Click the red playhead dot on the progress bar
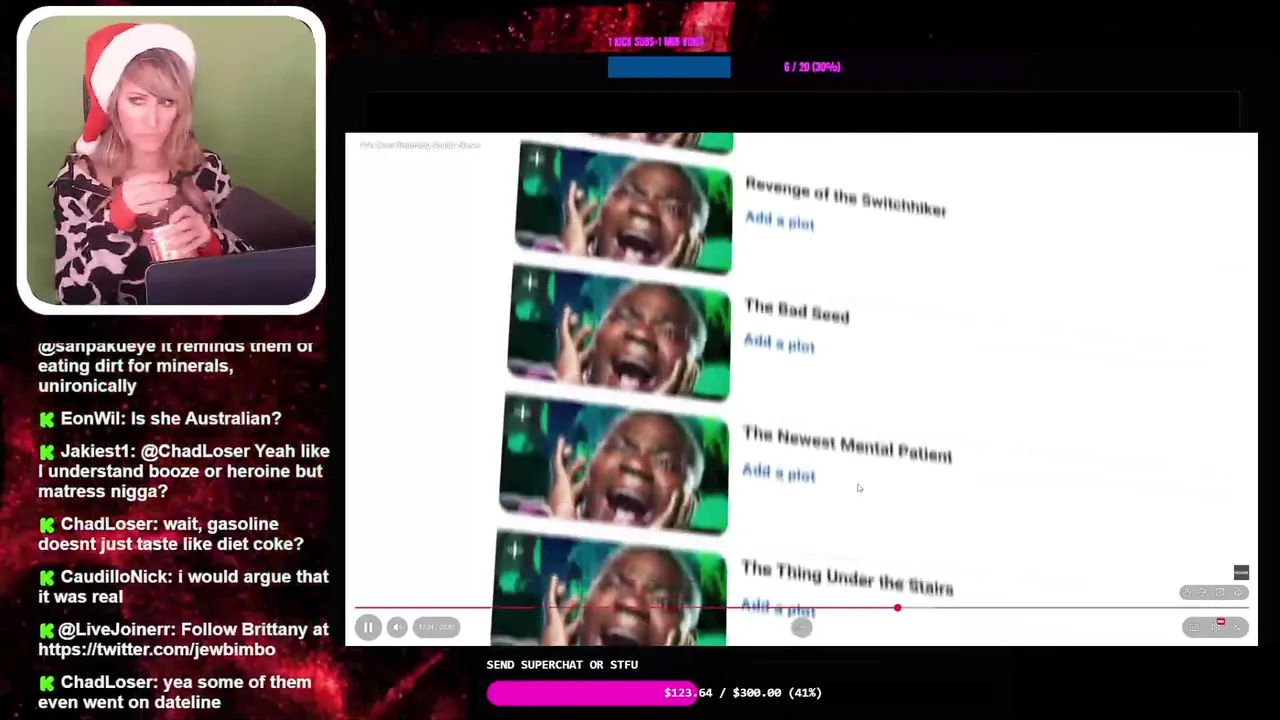The width and height of the screenshot is (1280, 720). (897, 608)
